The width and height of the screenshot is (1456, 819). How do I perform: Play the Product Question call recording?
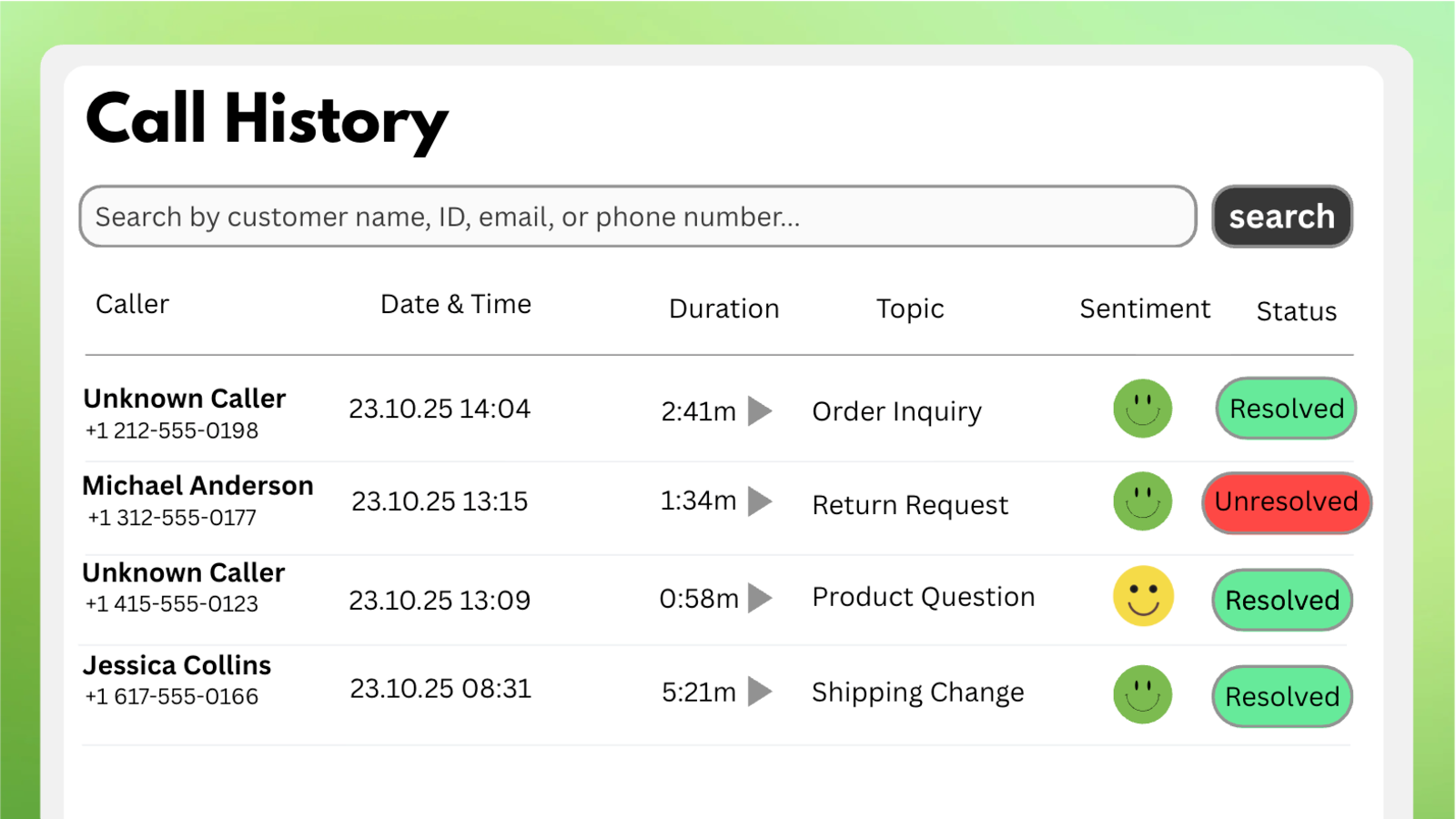(761, 599)
